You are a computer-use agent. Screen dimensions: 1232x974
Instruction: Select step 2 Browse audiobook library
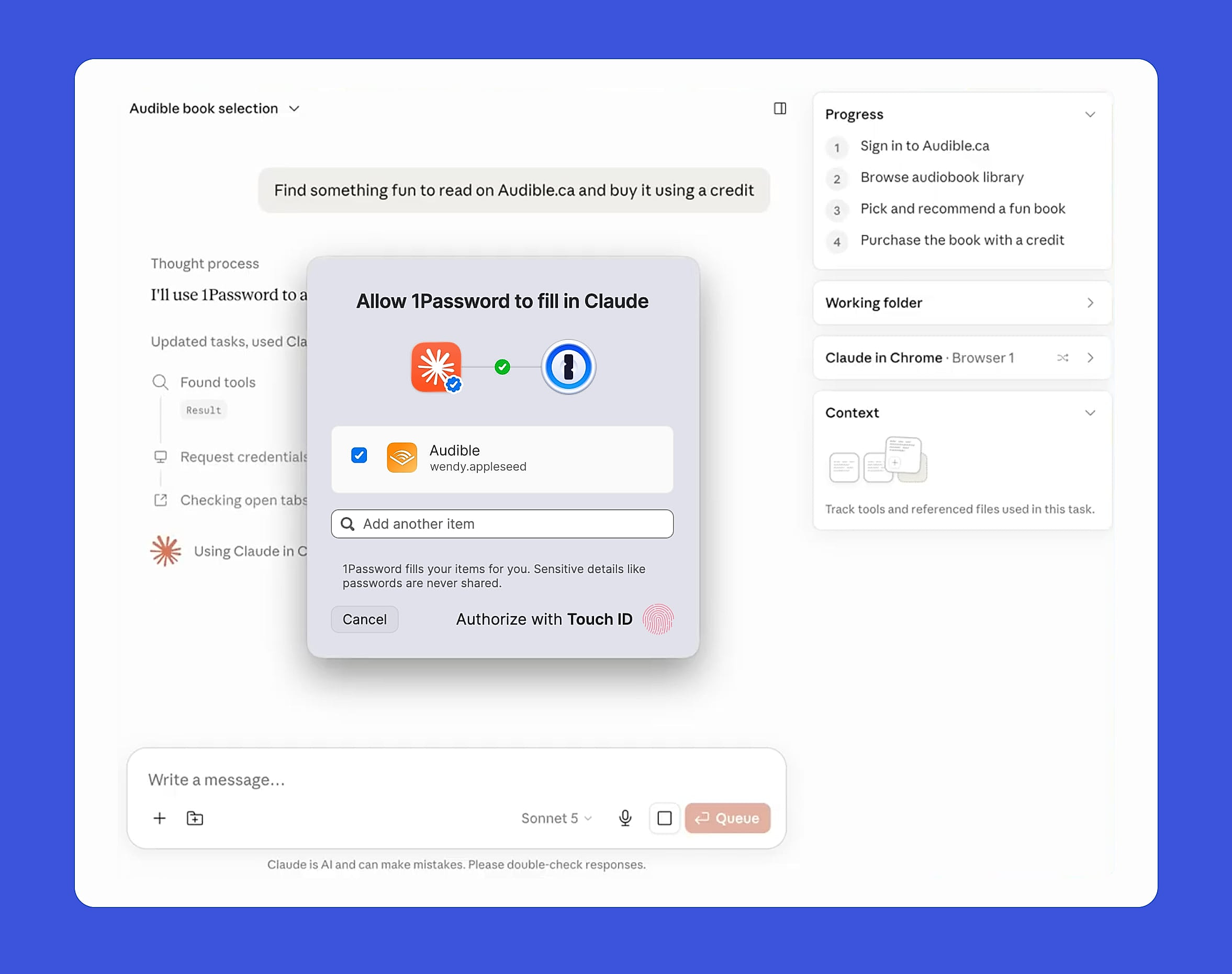942,177
